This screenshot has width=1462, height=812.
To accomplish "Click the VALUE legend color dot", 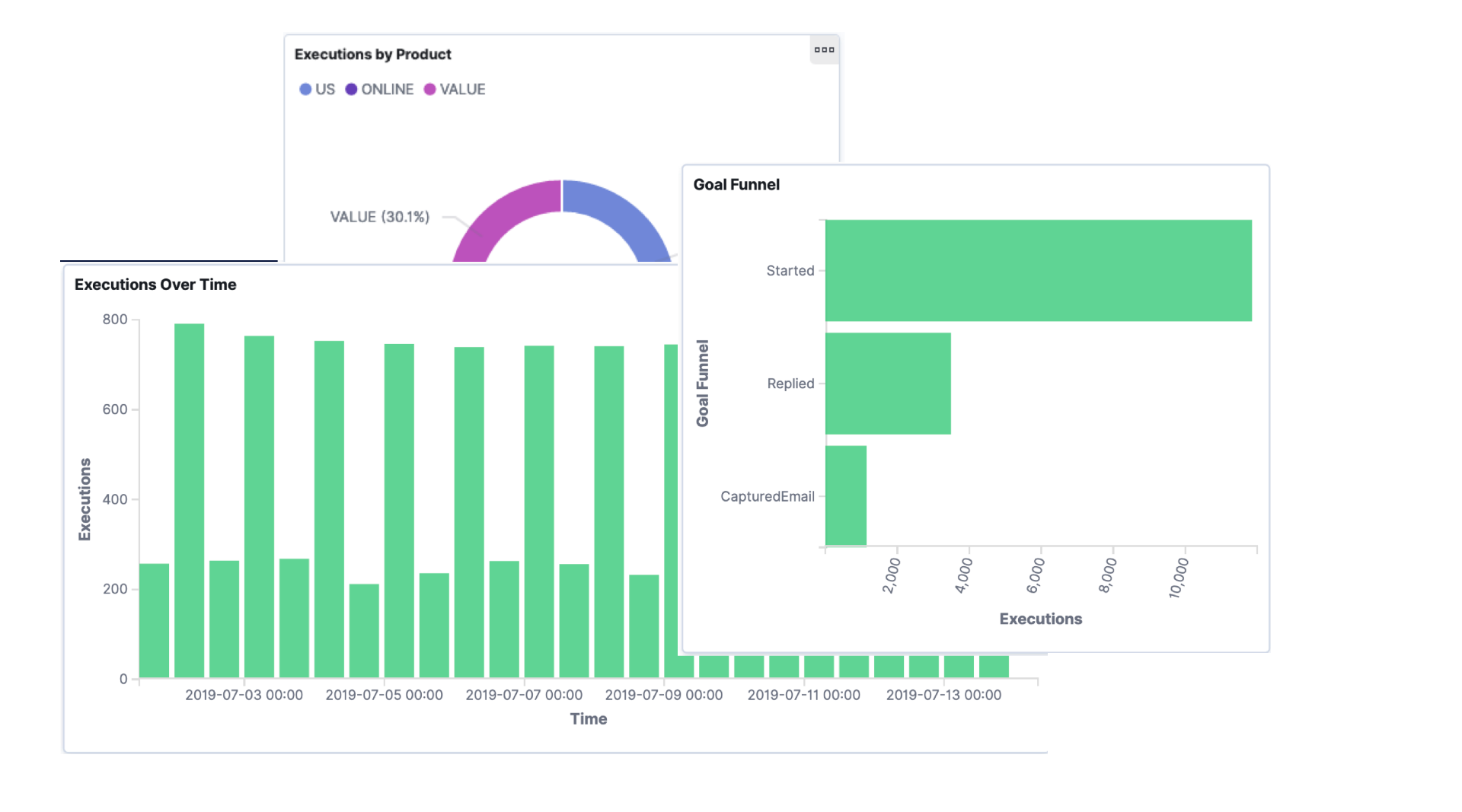I will click(x=429, y=90).
